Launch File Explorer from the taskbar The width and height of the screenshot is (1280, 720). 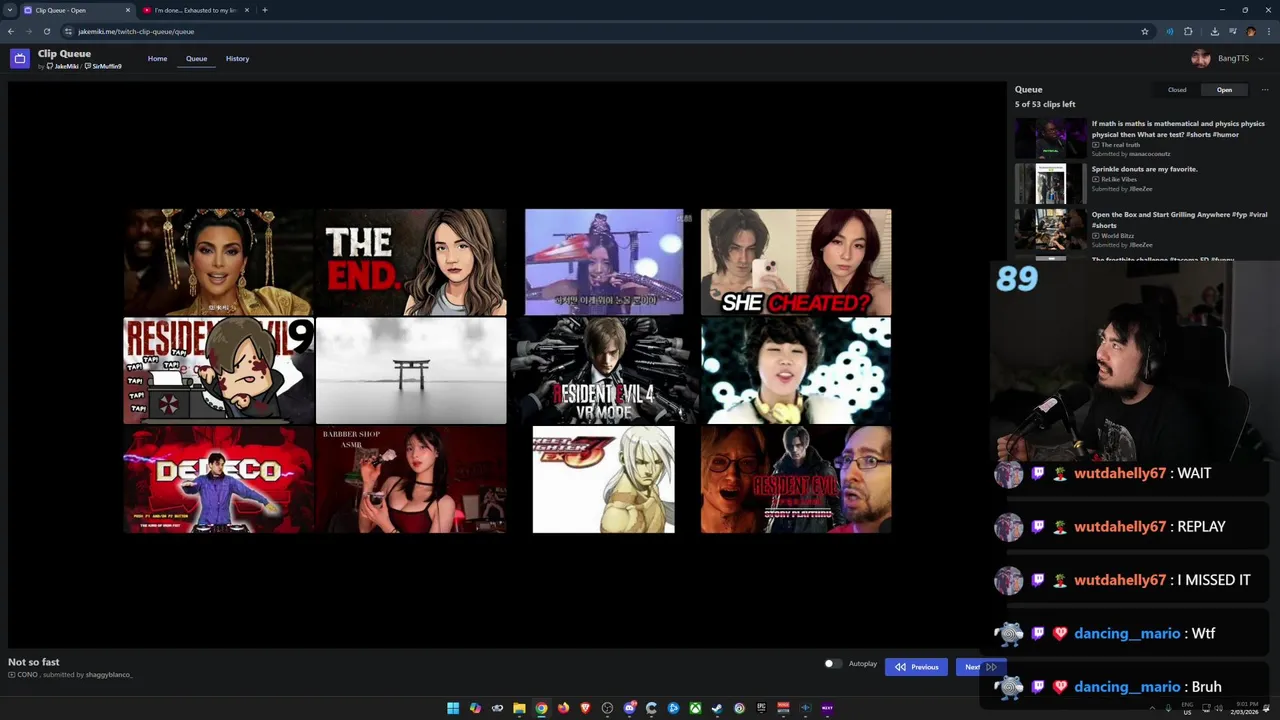(519, 708)
